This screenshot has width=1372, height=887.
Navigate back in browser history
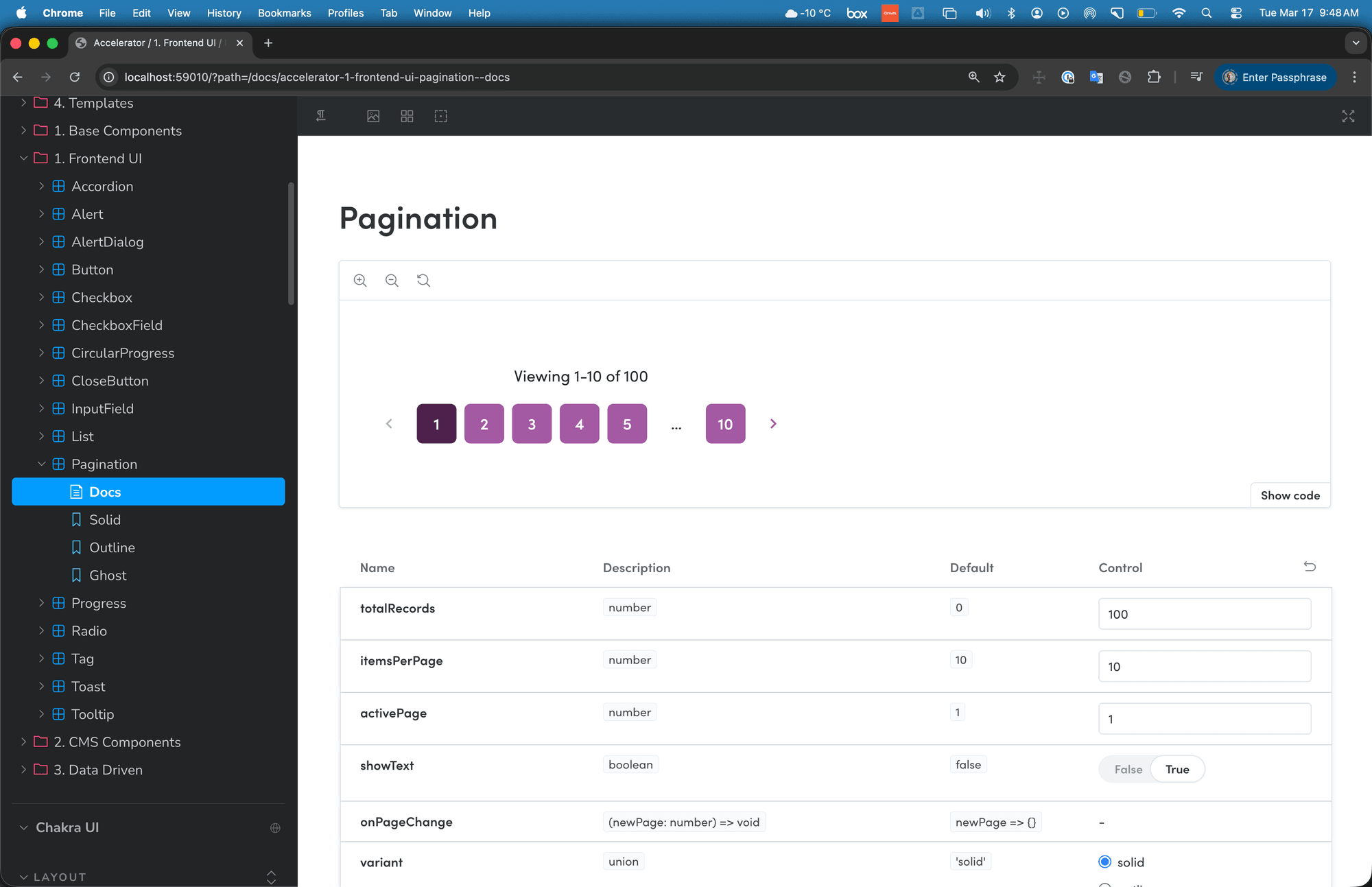pyautogui.click(x=18, y=77)
